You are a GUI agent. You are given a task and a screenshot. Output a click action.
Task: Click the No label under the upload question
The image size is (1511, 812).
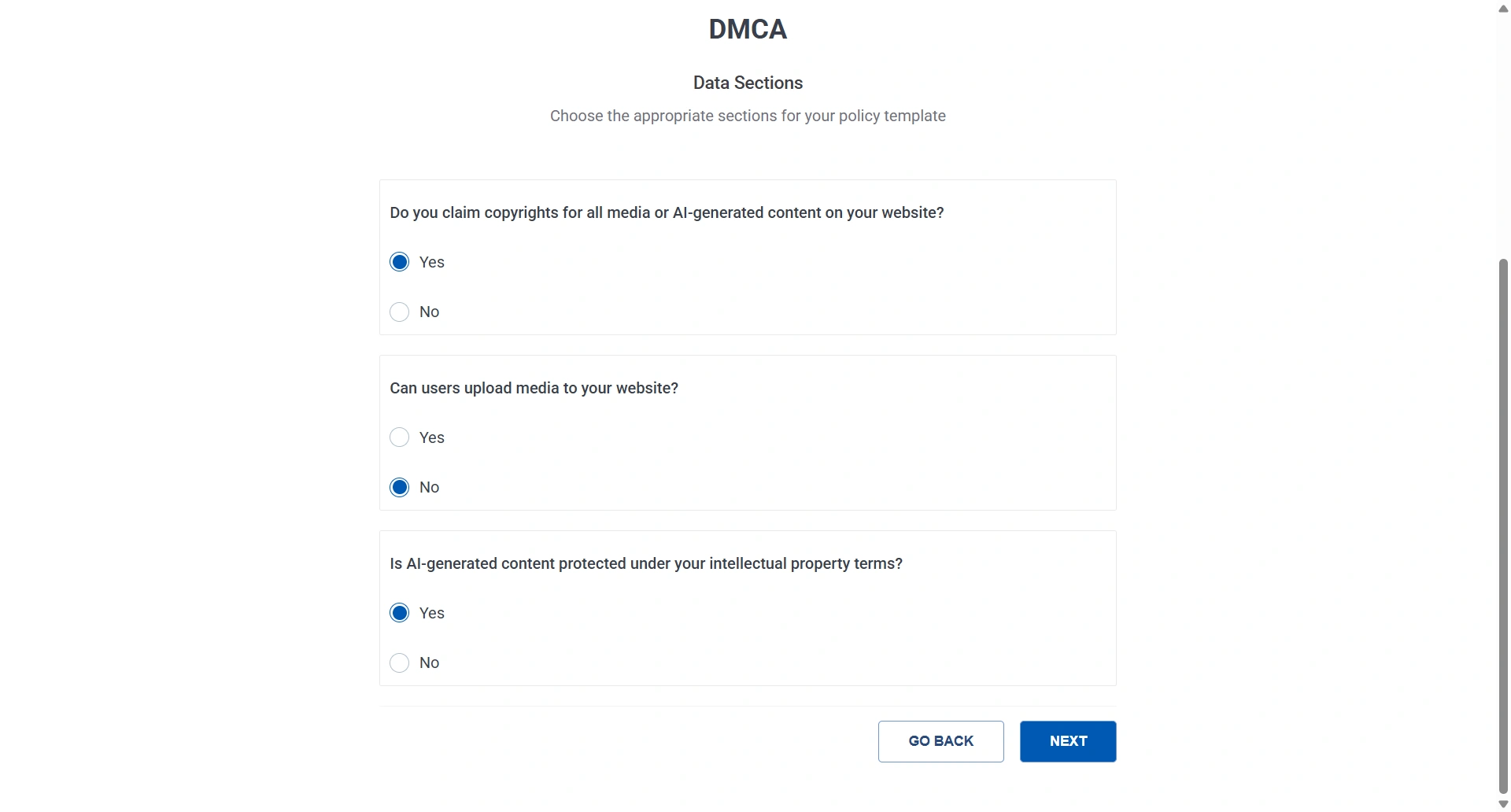click(x=429, y=486)
